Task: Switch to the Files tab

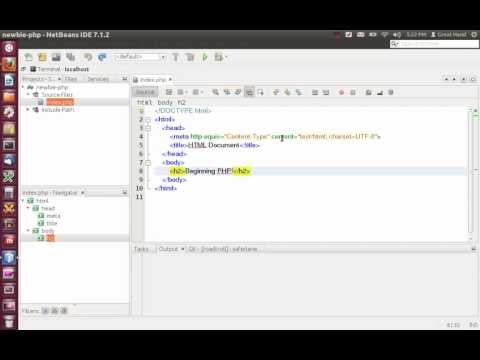Action: (71, 79)
